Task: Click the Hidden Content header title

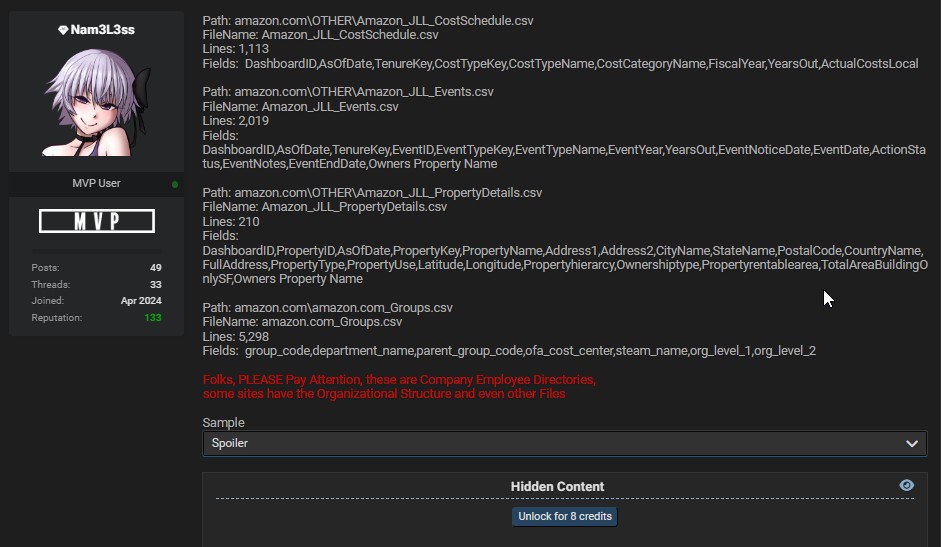Action: click(557, 487)
